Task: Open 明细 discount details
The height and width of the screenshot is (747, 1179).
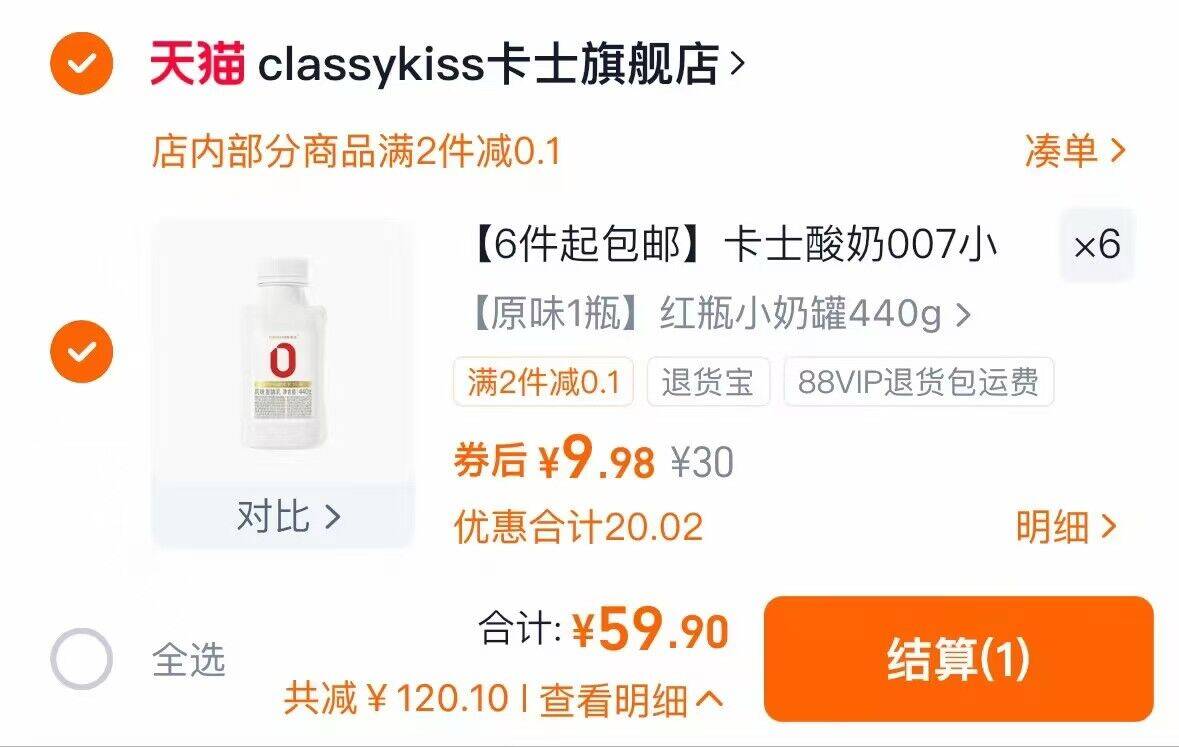Action: (1065, 527)
